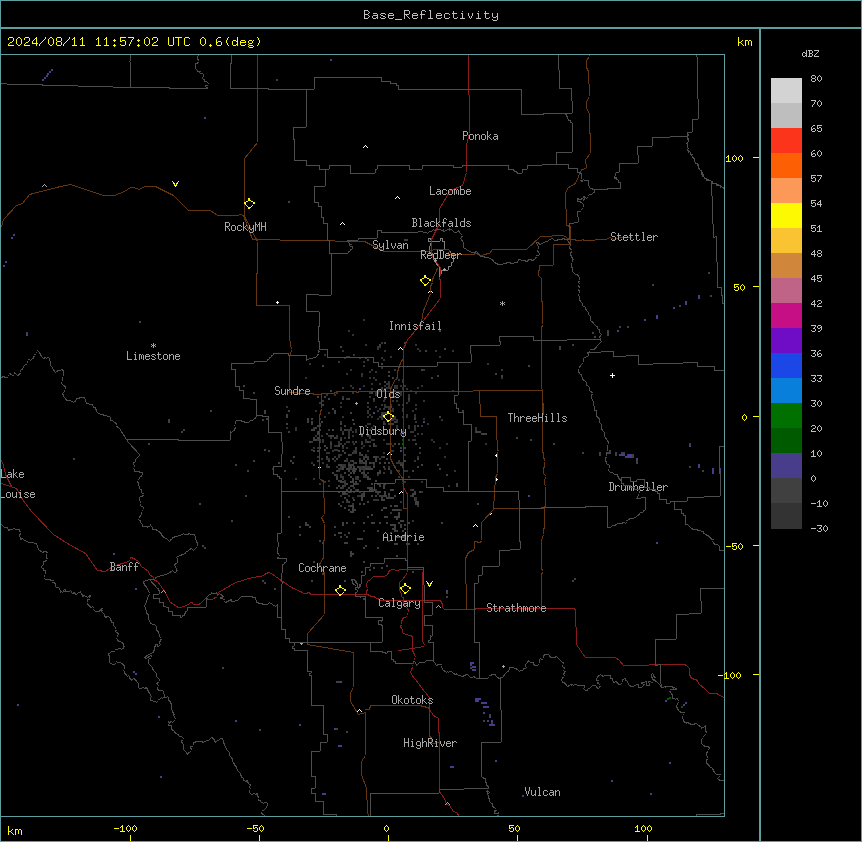Select the blue 36 dBZ legend swatch
Image resolution: width=862 pixels, height=842 pixels.
786,365
